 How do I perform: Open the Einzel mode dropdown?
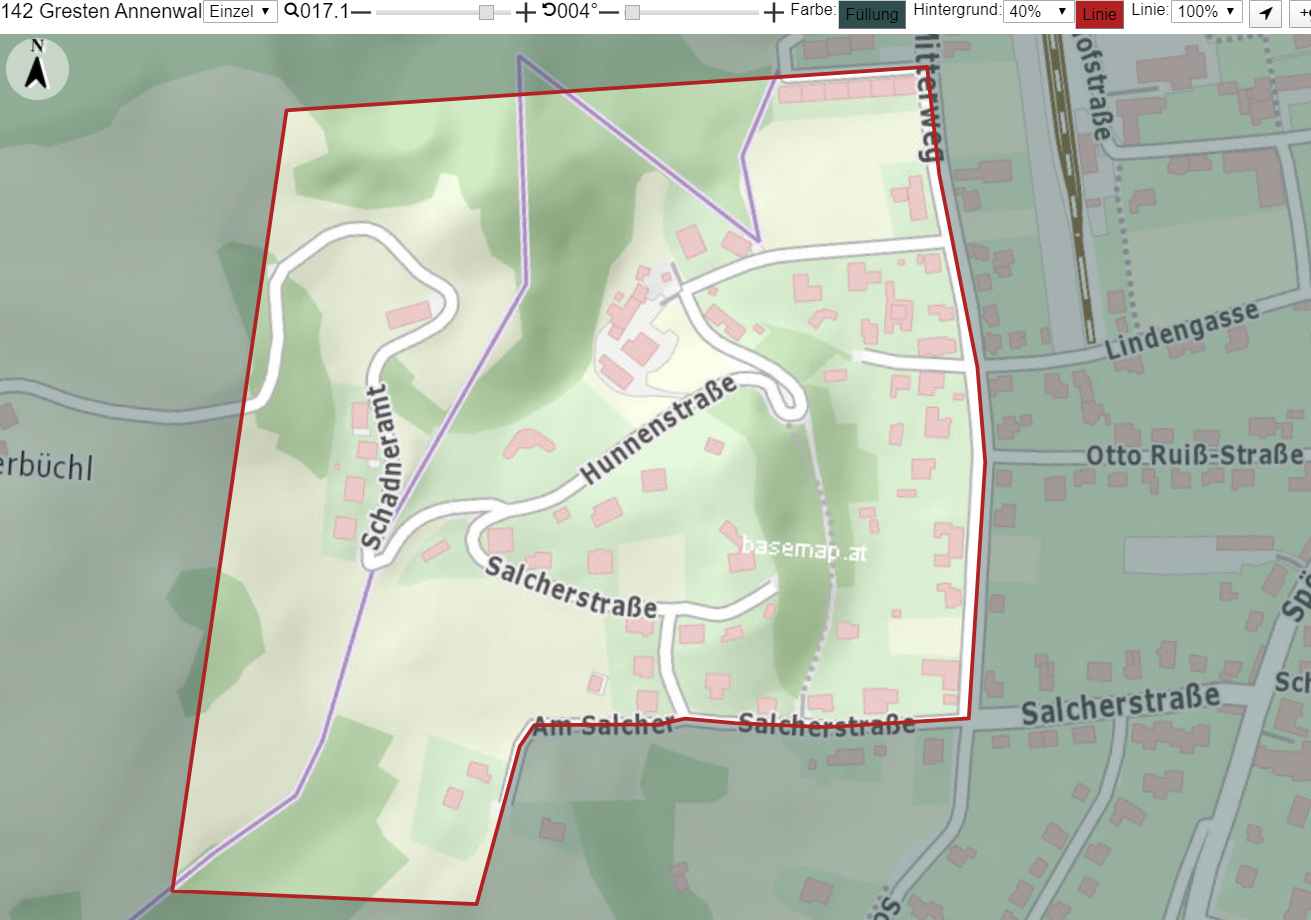pyautogui.click(x=240, y=12)
